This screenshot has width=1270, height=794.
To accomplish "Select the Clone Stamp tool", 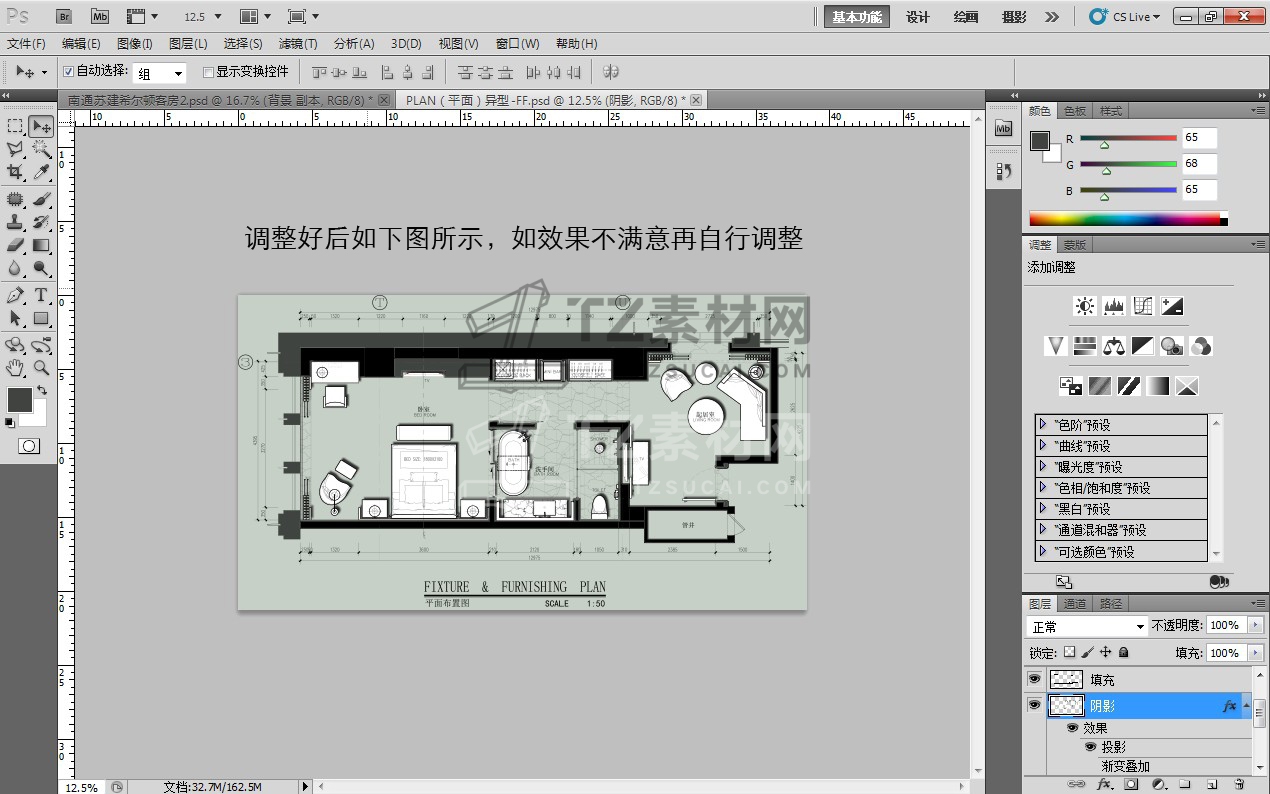I will pos(15,222).
